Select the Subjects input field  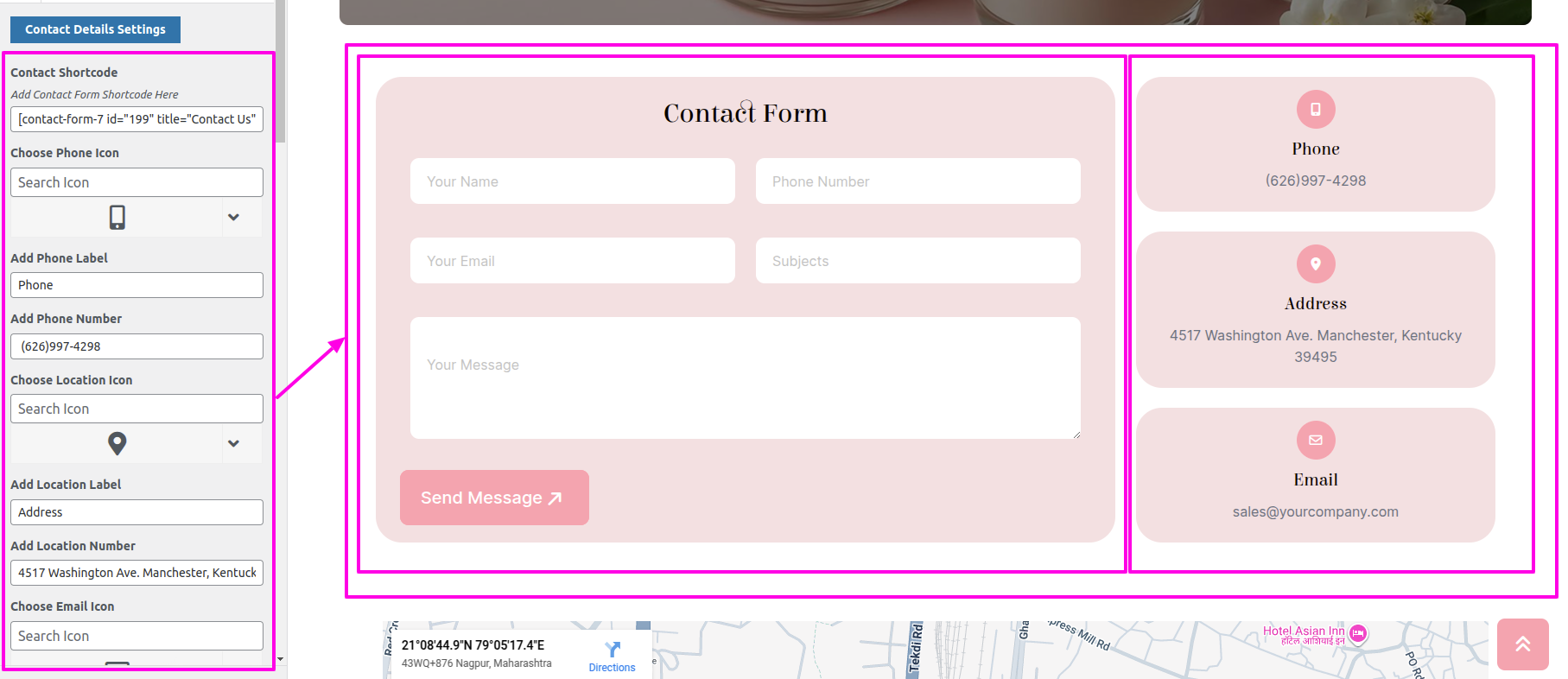tap(917, 261)
